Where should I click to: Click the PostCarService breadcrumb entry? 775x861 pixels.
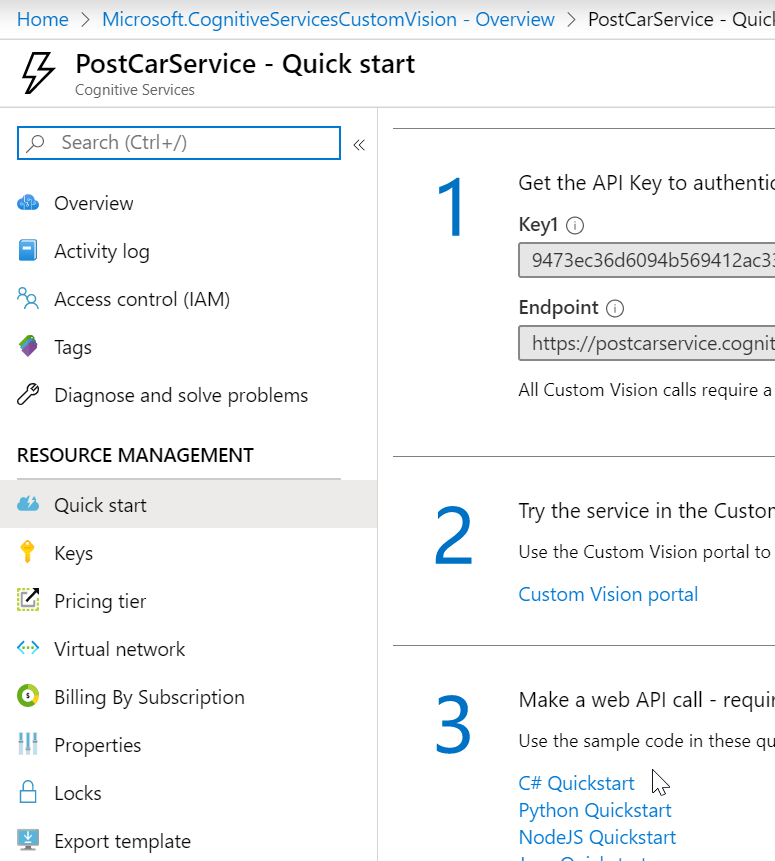pos(681,19)
